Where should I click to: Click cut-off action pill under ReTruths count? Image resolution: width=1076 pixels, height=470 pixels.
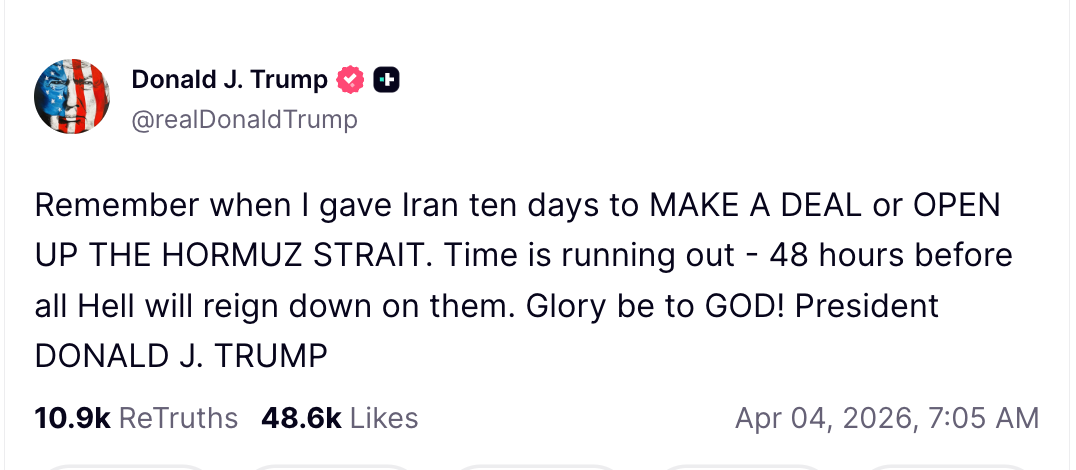coord(125,466)
